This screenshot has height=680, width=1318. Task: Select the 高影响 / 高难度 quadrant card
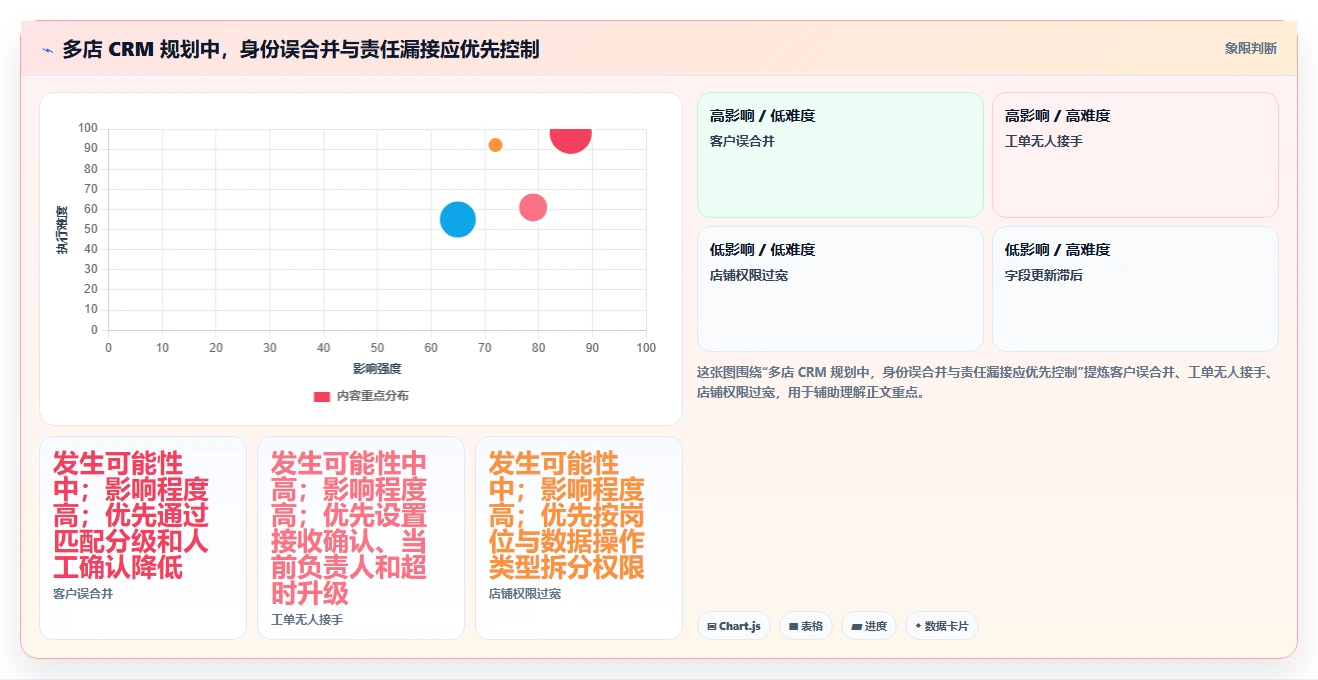[1135, 155]
